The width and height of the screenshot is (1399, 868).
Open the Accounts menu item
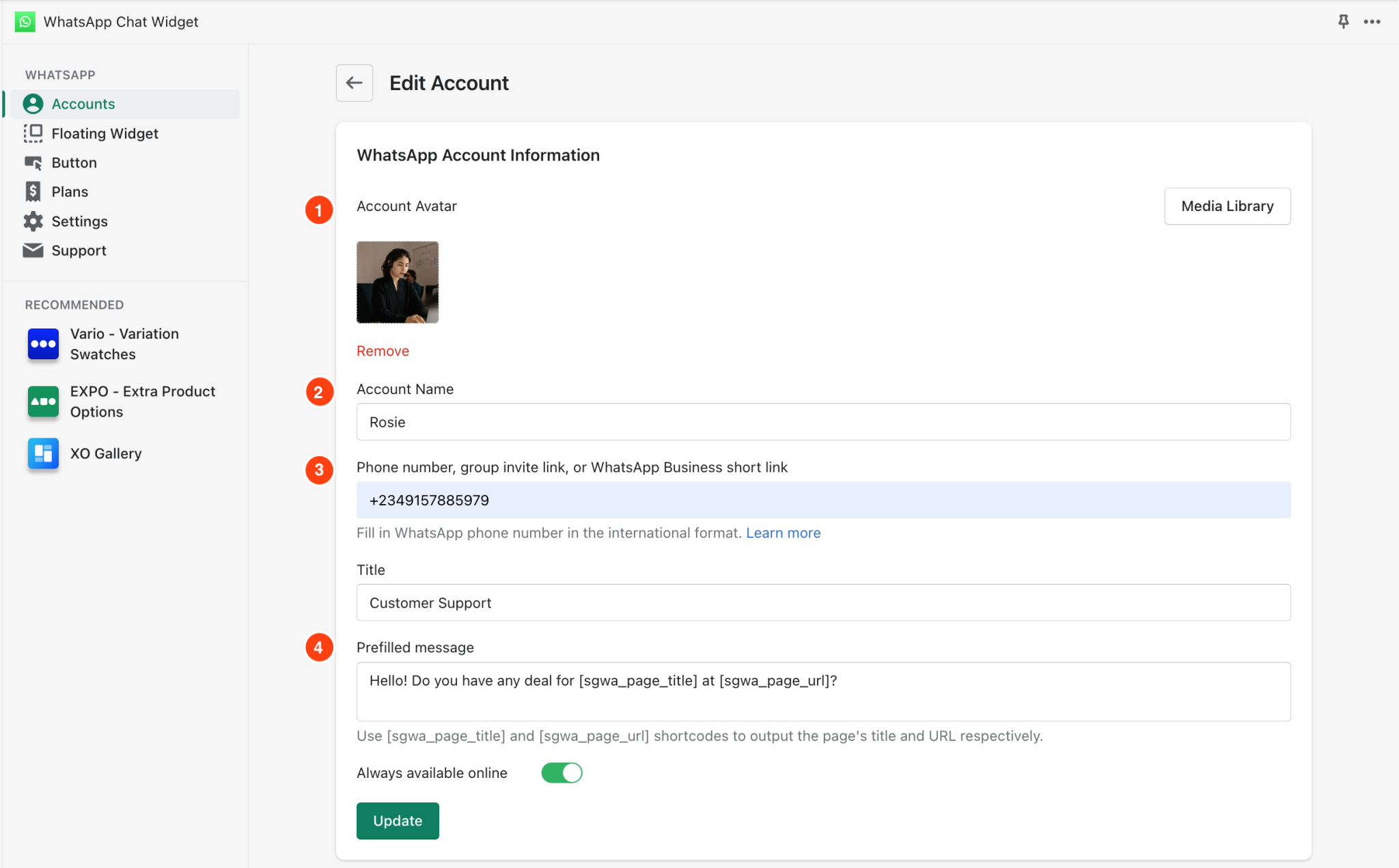click(124, 104)
